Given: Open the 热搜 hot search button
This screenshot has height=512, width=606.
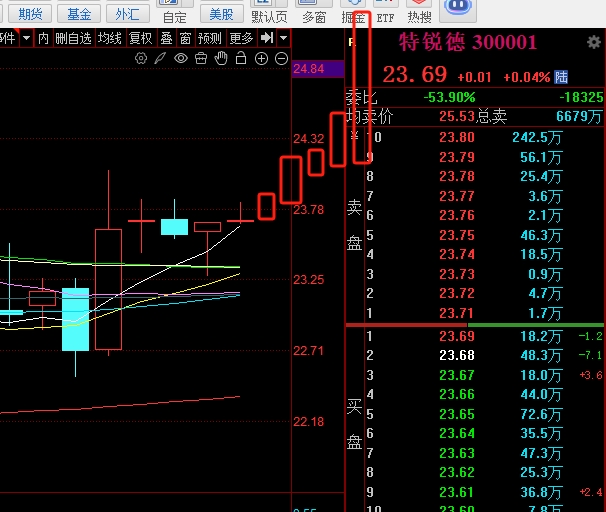Looking at the screenshot, I should click(419, 12).
